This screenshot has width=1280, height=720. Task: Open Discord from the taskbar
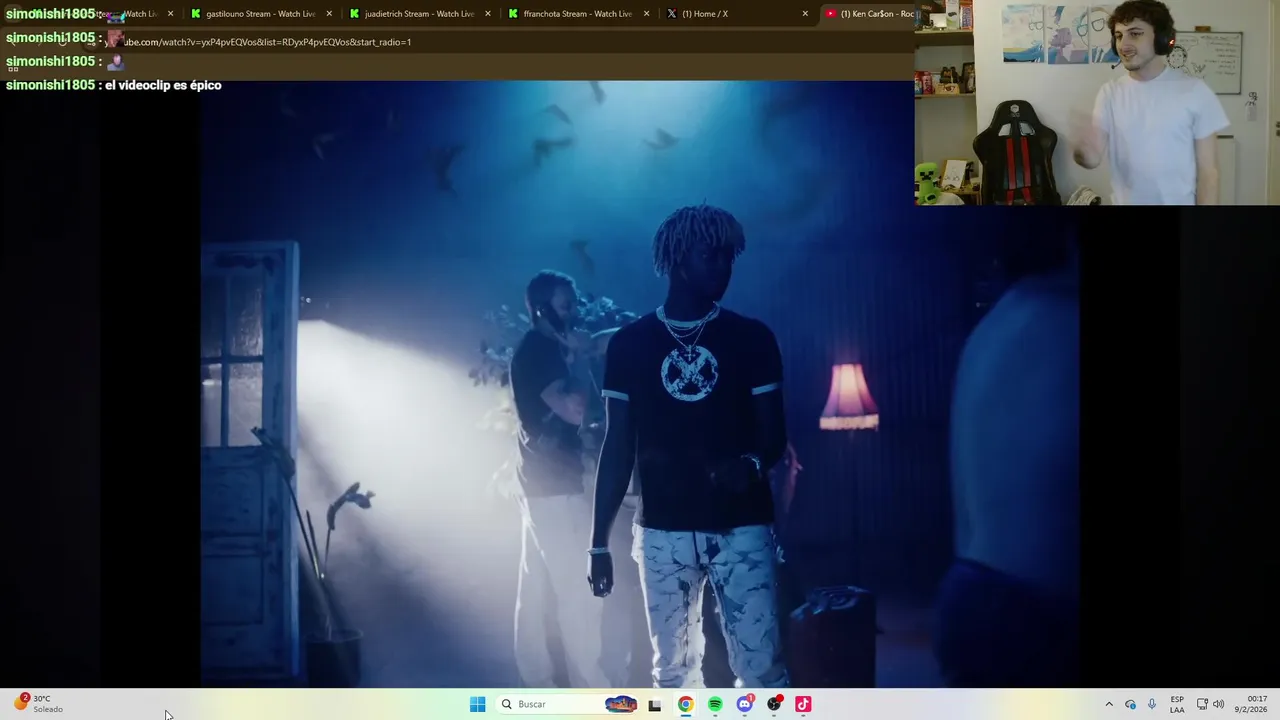click(745, 704)
